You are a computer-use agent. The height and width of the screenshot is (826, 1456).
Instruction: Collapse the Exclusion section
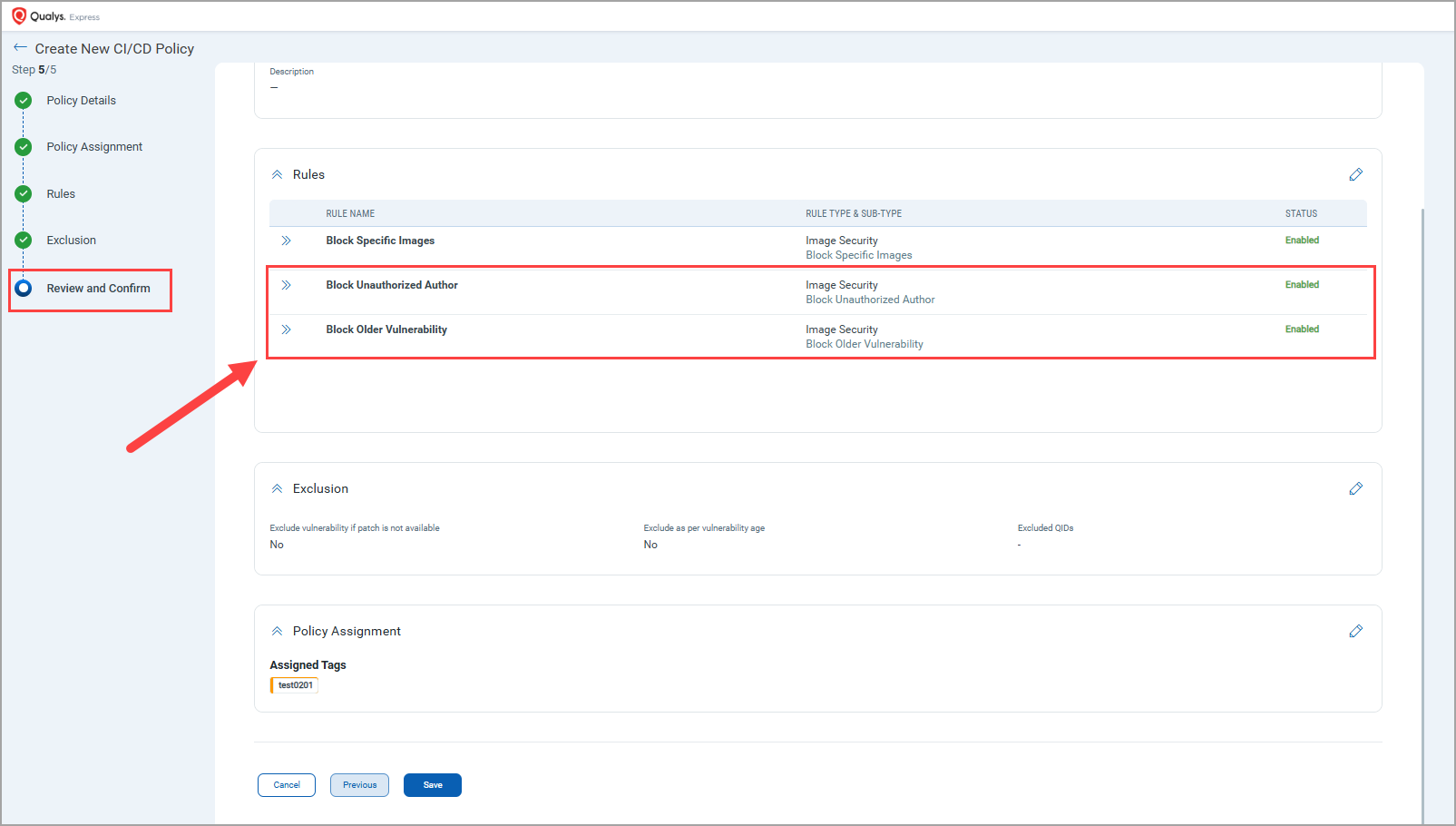point(278,488)
